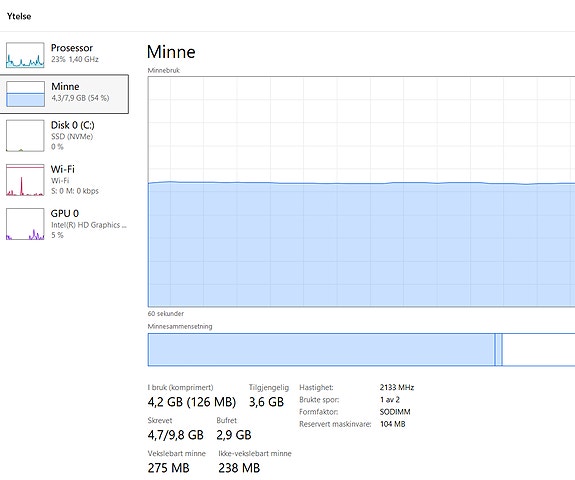Screen dimensions: 575x480
Task: Click the Hastighet 2133 MHz value
Action: tap(397, 387)
